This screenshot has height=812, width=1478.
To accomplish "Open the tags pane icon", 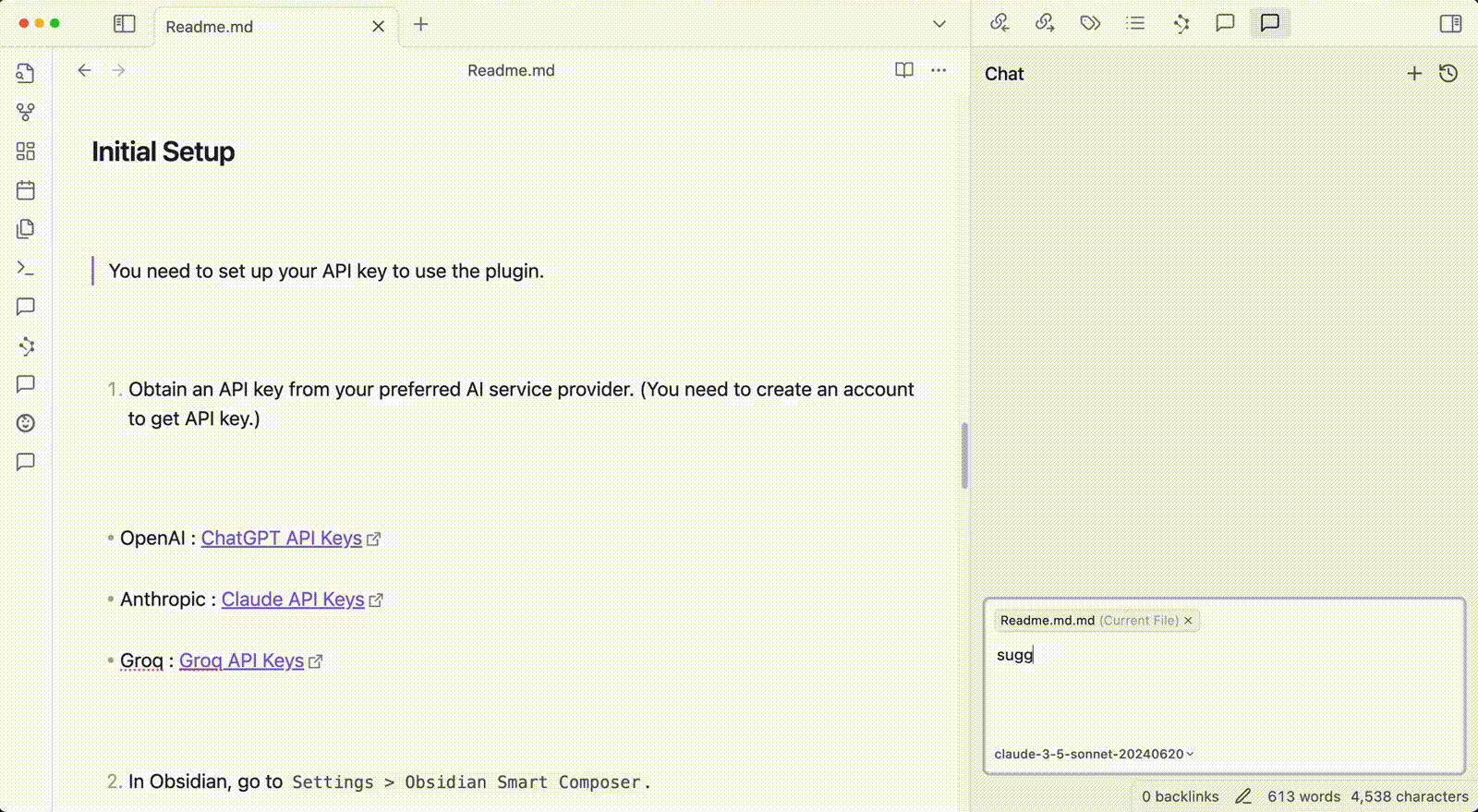I will click(x=1090, y=23).
